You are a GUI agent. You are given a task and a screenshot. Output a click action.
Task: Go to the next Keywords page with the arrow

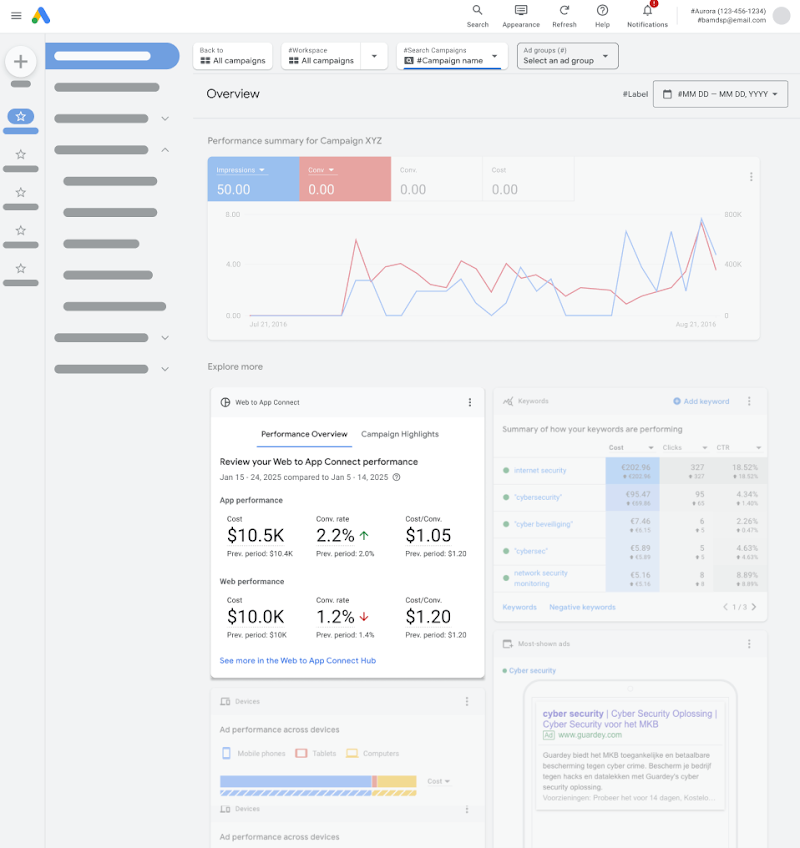point(753,606)
